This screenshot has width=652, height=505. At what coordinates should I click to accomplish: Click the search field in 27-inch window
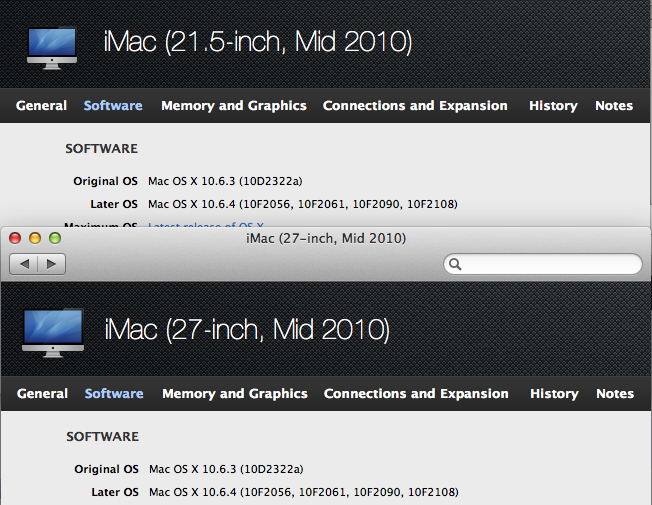click(x=543, y=264)
